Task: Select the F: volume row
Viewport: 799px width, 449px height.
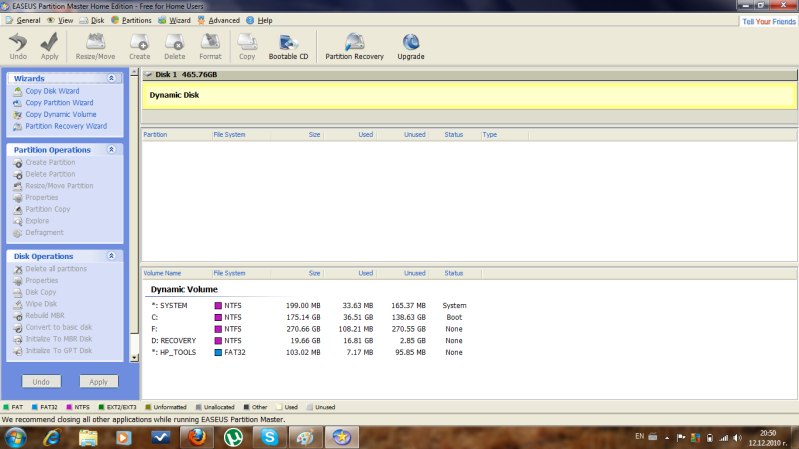Action: 309,329
